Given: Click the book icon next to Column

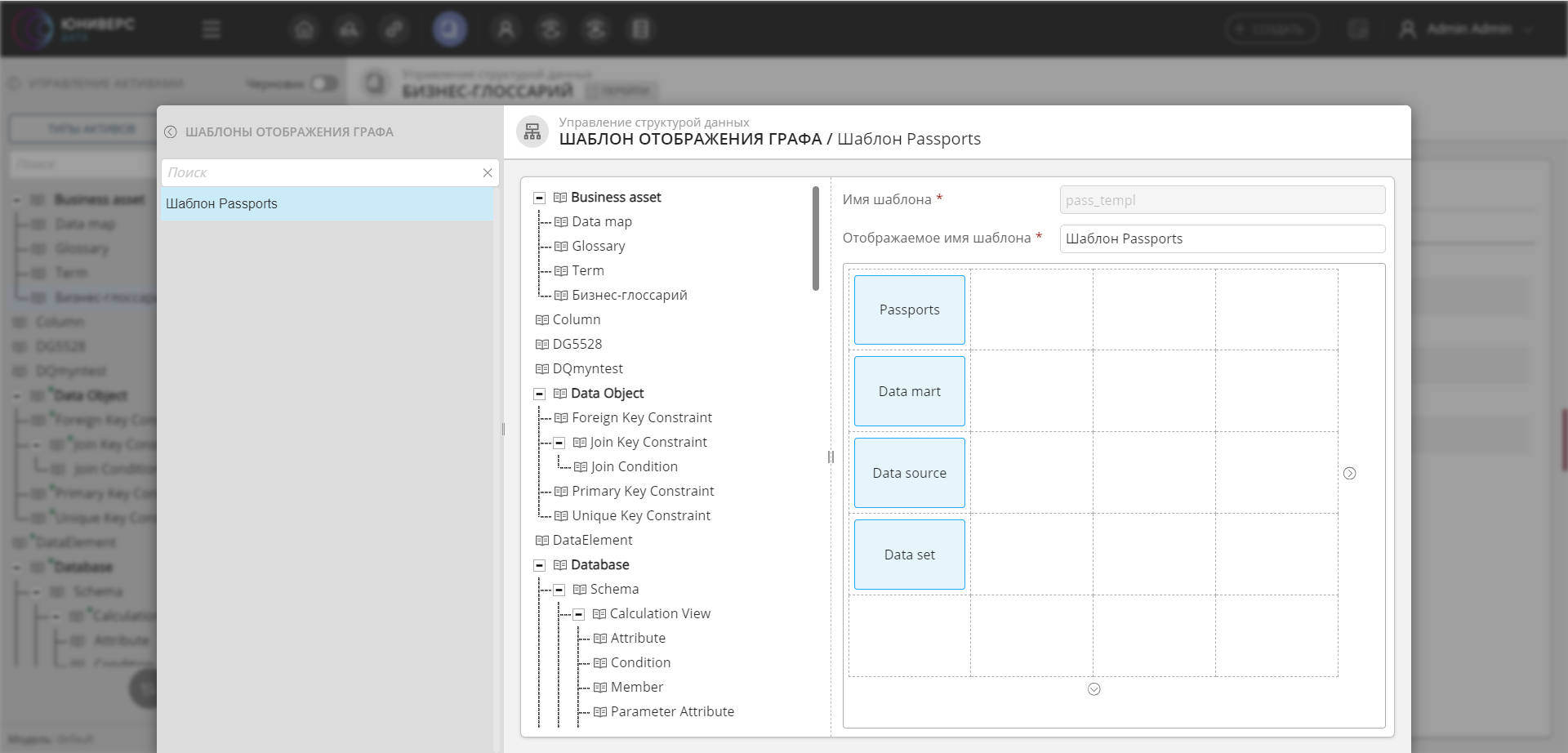Looking at the screenshot, I should (541, 320).
